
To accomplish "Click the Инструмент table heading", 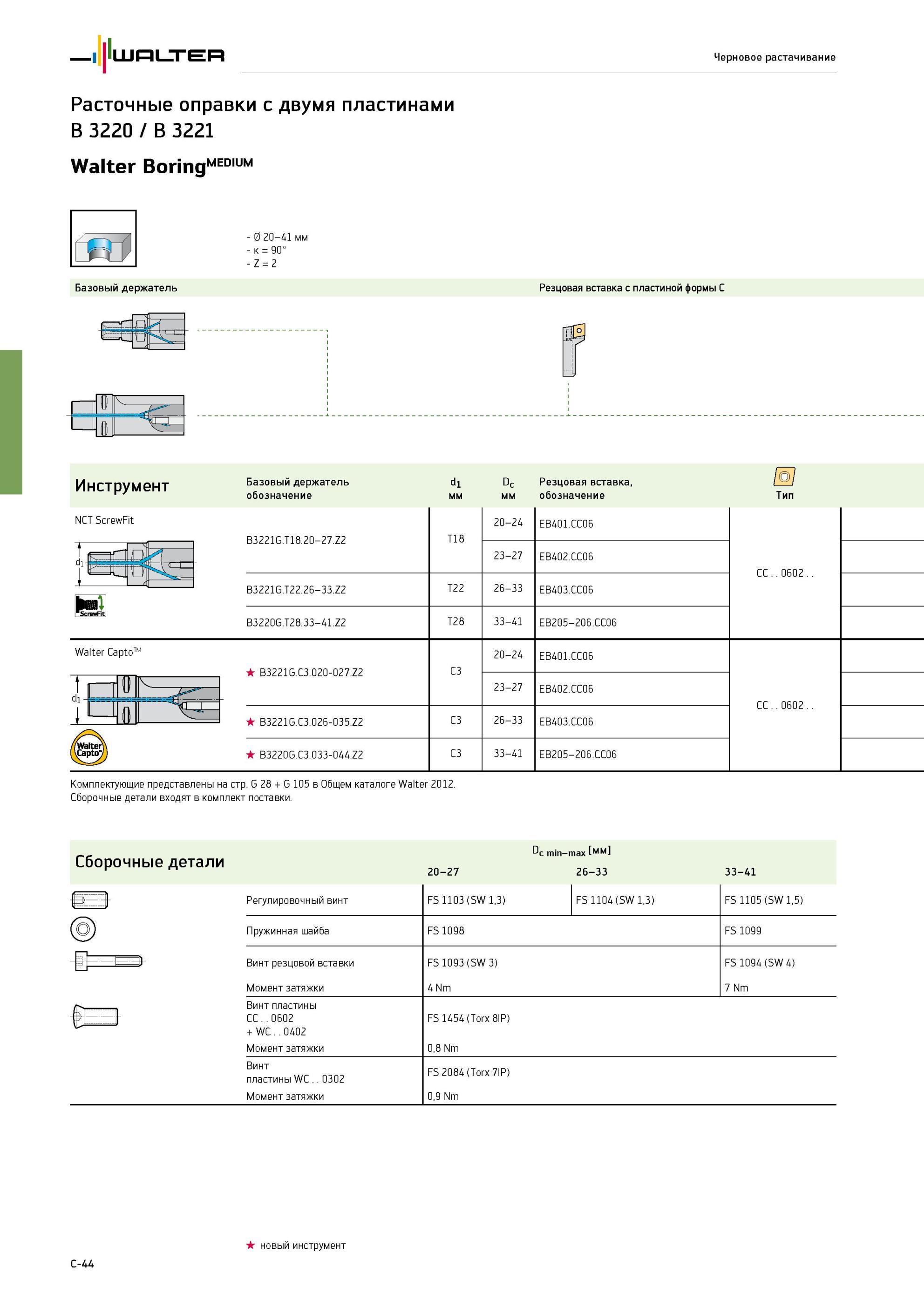I will click(x=122, y=485).
